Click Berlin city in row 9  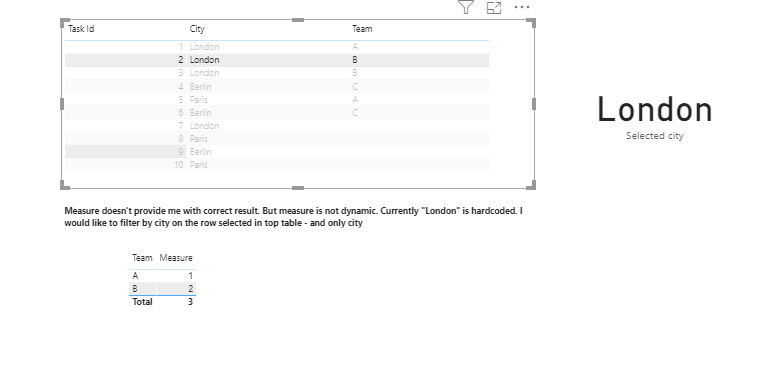(201, 152)
